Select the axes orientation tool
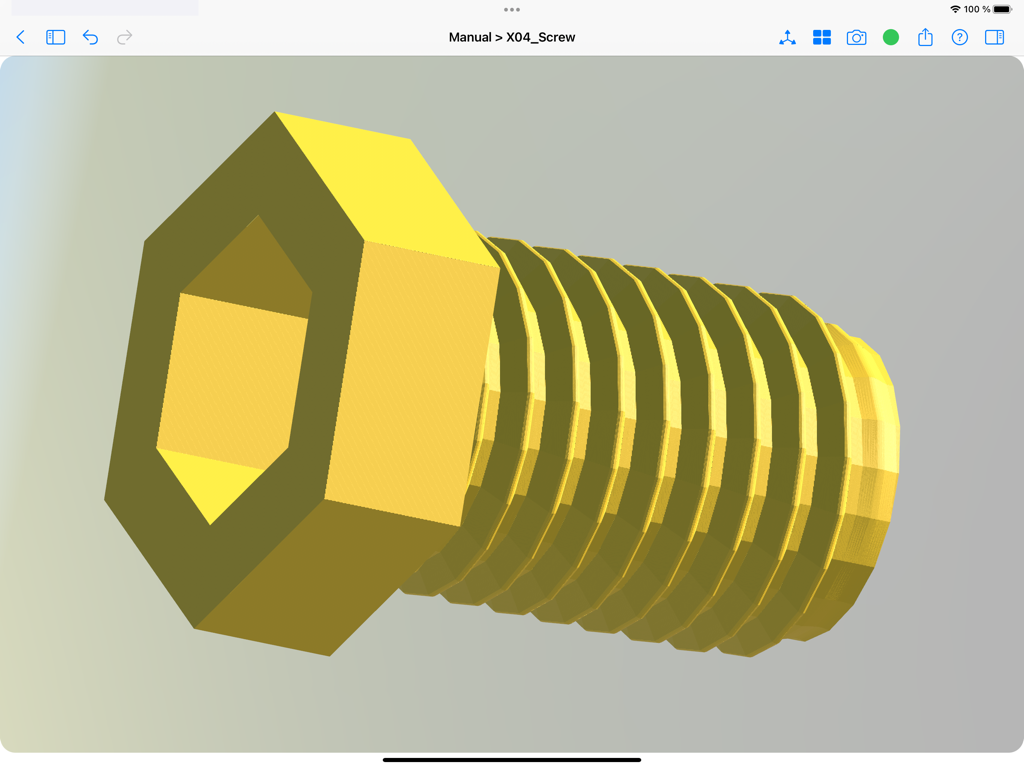The width and height of the screenshot is (1024, 768). pyautogui.click(x=787, y=37)
